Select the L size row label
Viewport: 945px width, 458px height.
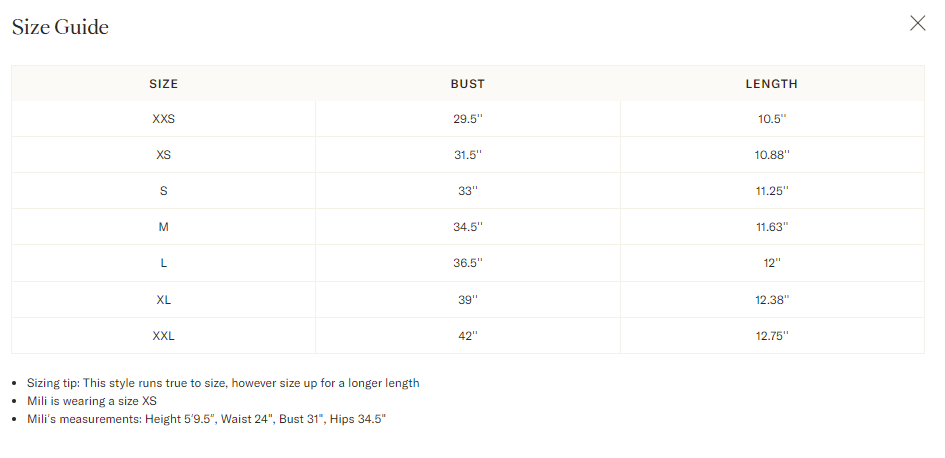pos(163,263)
